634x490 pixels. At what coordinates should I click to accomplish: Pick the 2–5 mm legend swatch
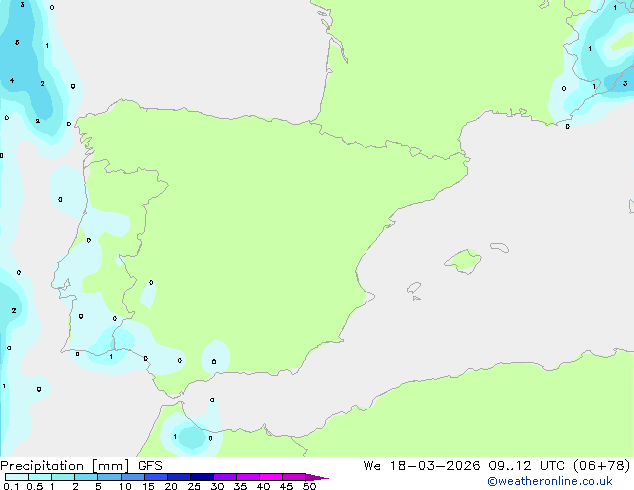86,477
